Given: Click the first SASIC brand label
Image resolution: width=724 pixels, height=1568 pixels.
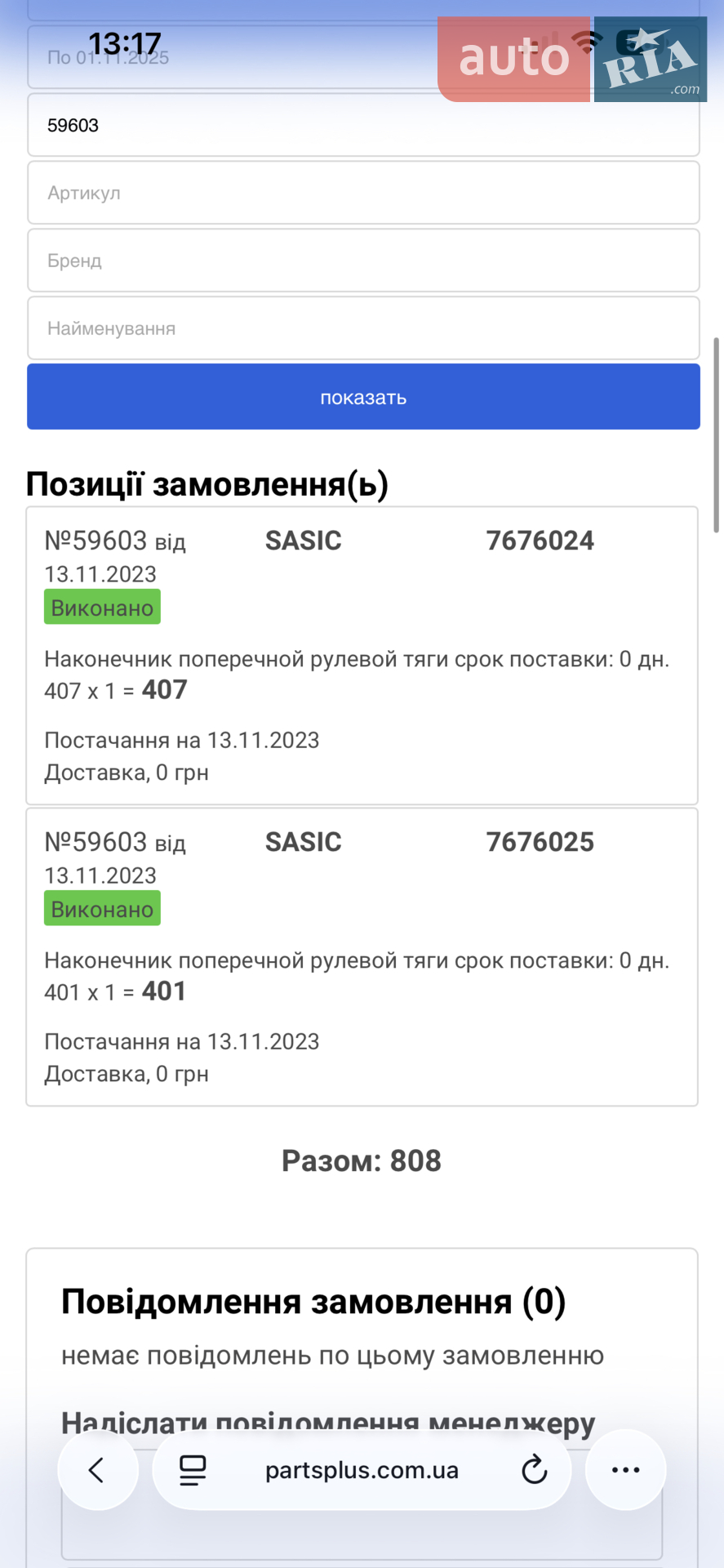Looking at the screenshot, I should (303, 541).
